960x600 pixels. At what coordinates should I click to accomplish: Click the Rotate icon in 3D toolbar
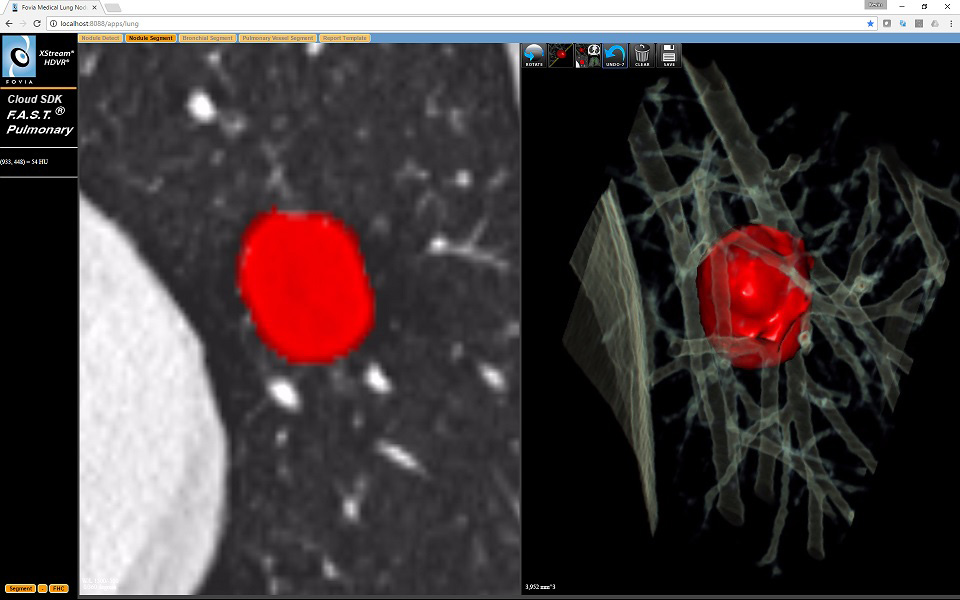click(x=535, y=56)
